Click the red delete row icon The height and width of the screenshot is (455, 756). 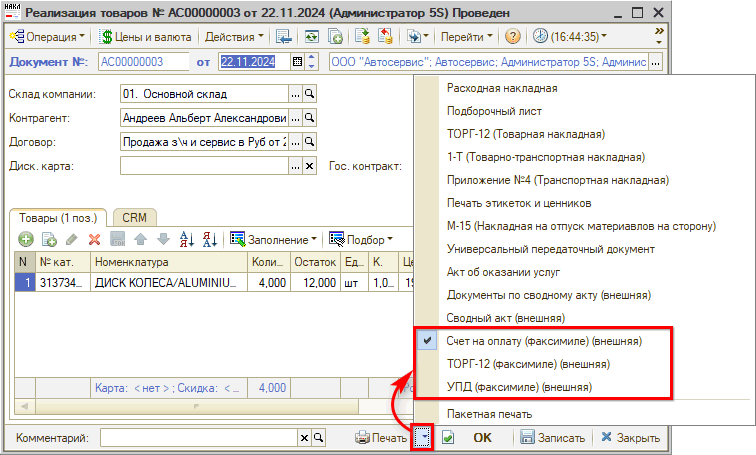tap(95, 239)
